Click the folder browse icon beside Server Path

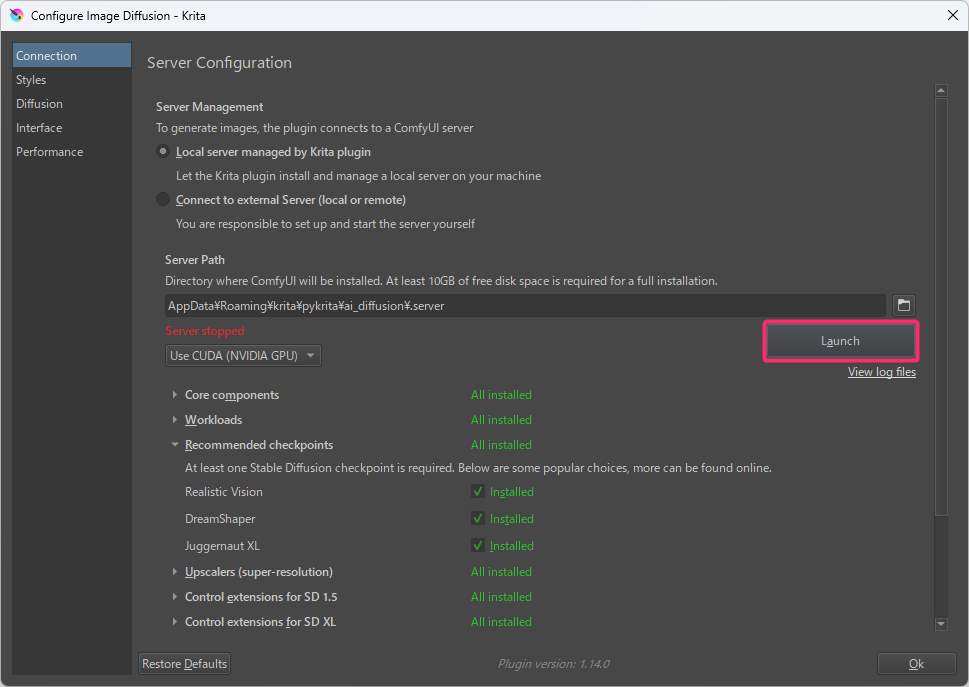pos(903,305)
